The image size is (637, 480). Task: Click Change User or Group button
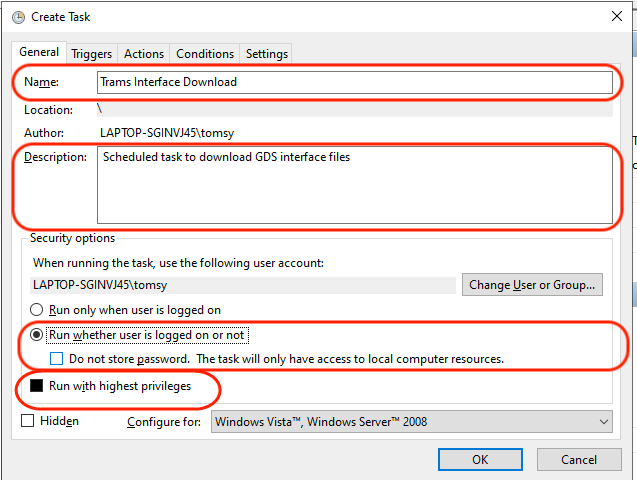[532, 285]
